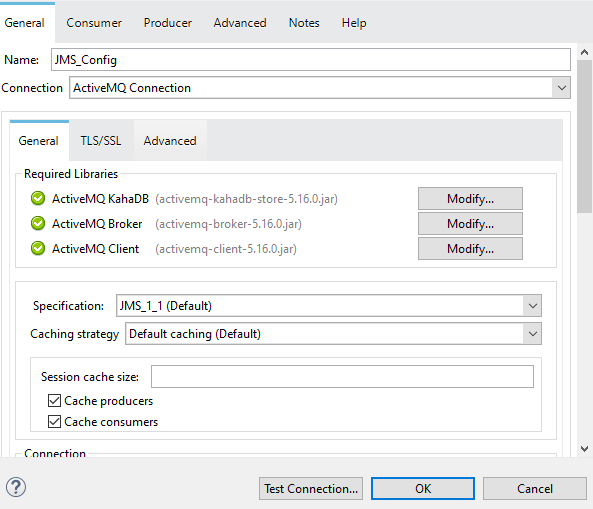This screenshot has width=593, height=509.
Task: Open the top-level Advanced tab
Action: [240, 23]
